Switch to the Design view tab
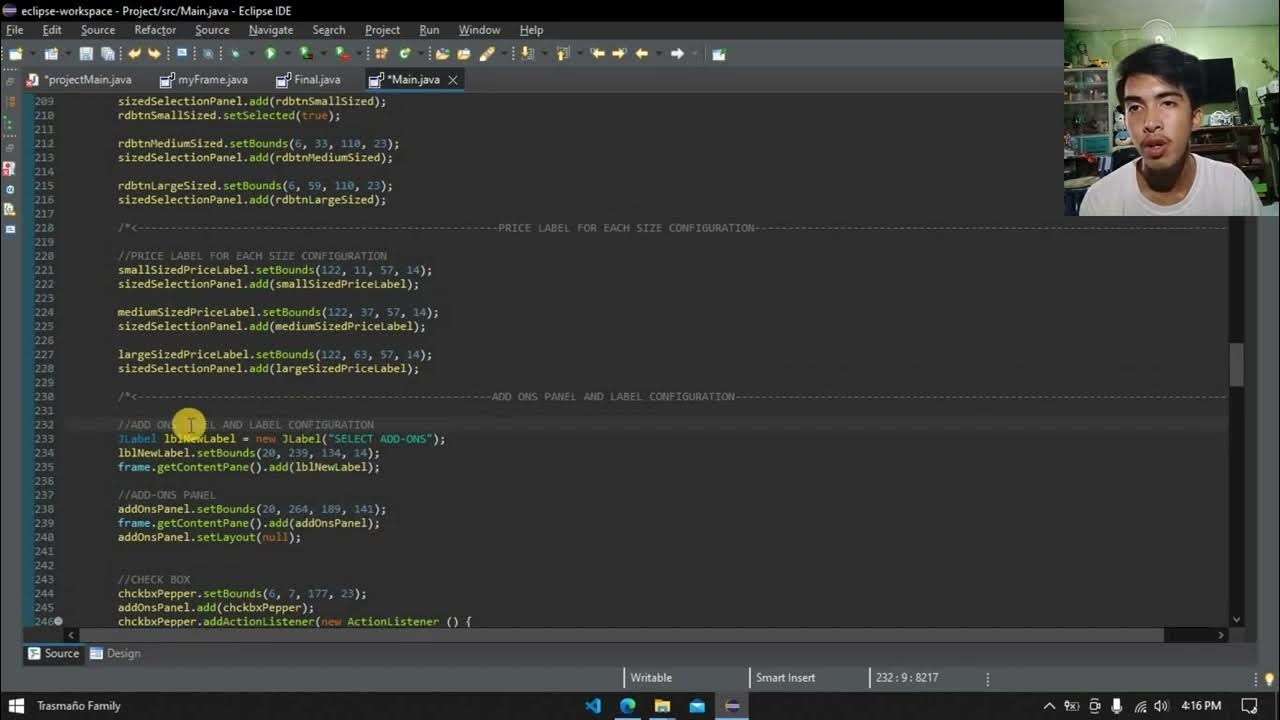 point(115,653)
